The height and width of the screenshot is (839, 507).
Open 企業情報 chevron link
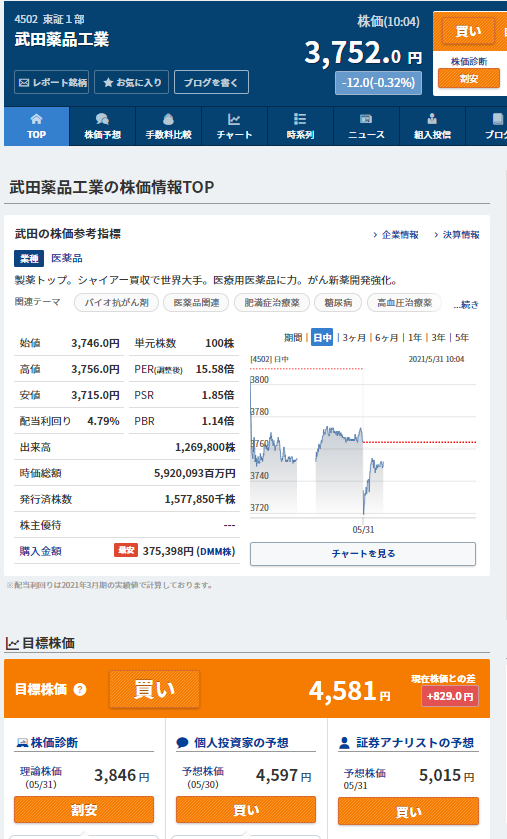click(396, 234)
